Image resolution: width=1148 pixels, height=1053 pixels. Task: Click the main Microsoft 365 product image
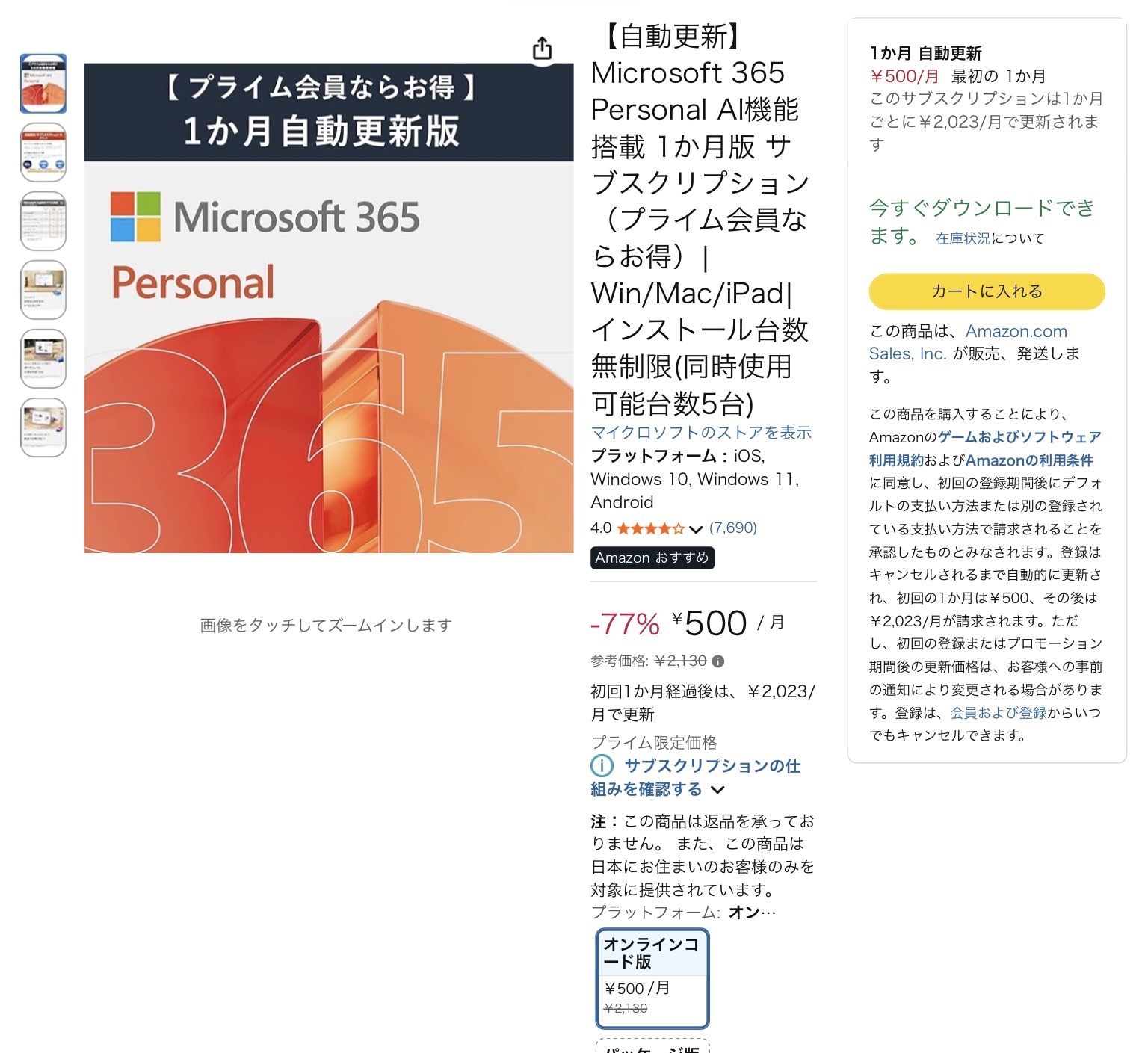329,308
